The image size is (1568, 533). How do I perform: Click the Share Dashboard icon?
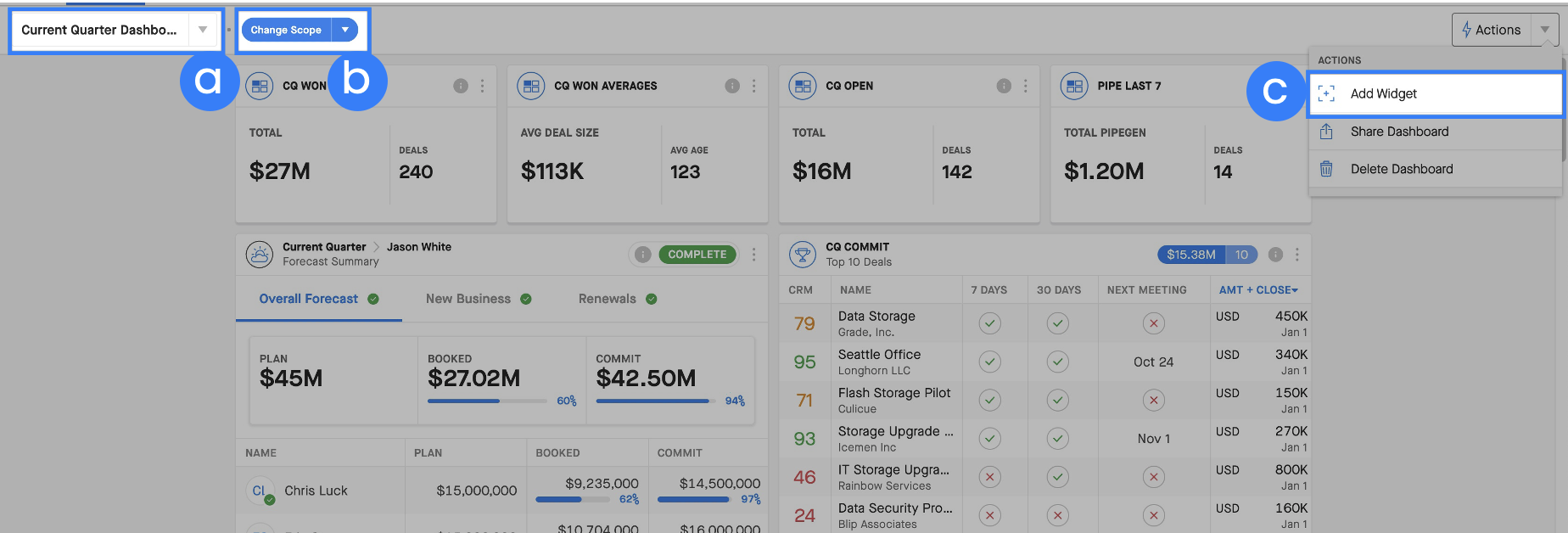1326,132
